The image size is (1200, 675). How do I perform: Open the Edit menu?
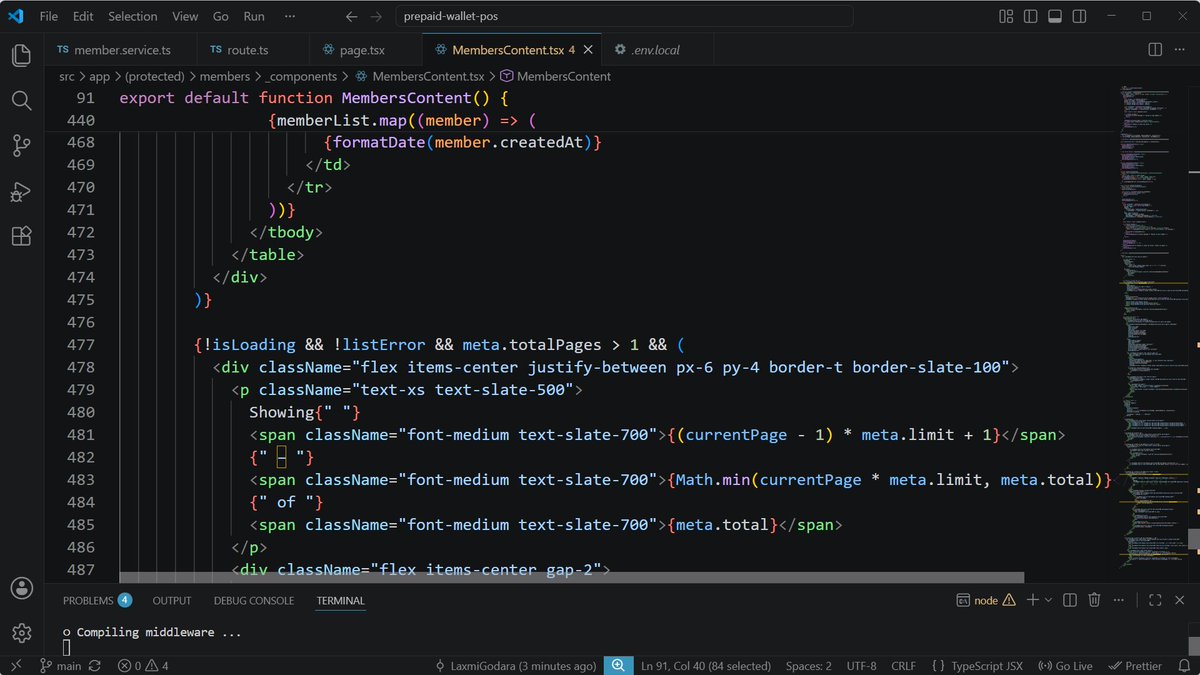(83, 16)
